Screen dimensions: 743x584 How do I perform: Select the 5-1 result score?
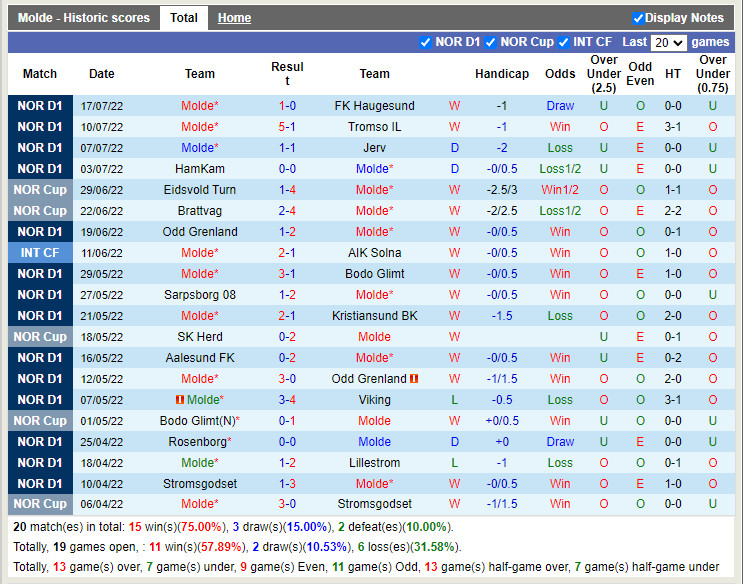click(x=287, y=127)
